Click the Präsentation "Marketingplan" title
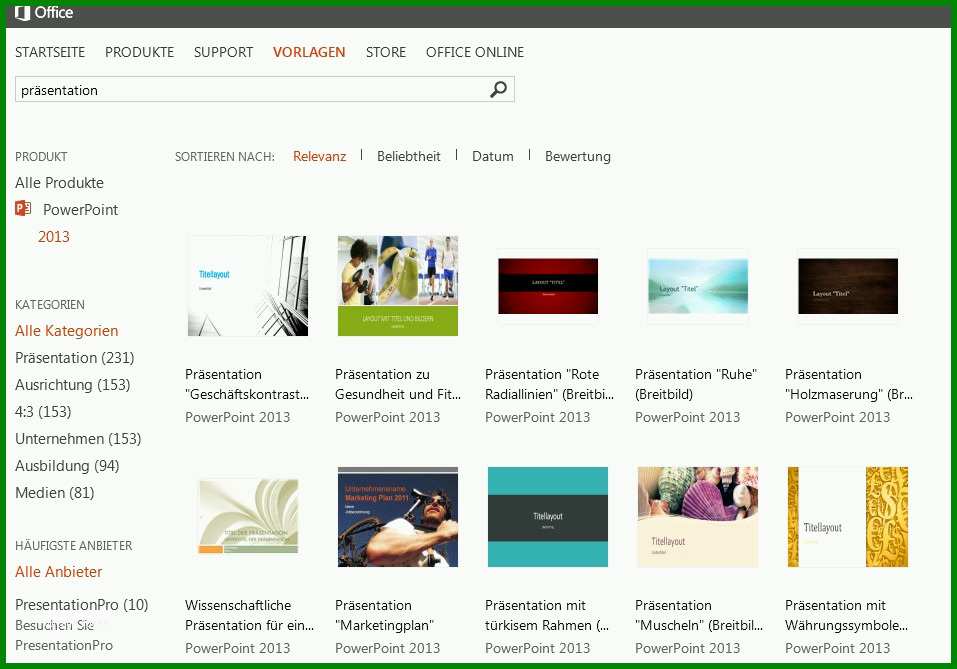 (x=385, y=615)
